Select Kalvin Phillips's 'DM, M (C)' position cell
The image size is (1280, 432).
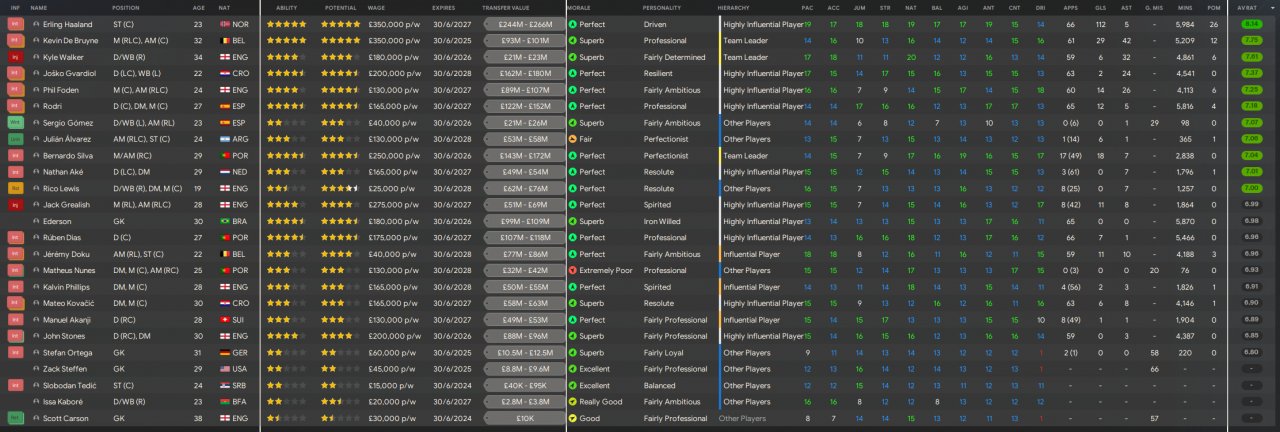click(130, 287)
